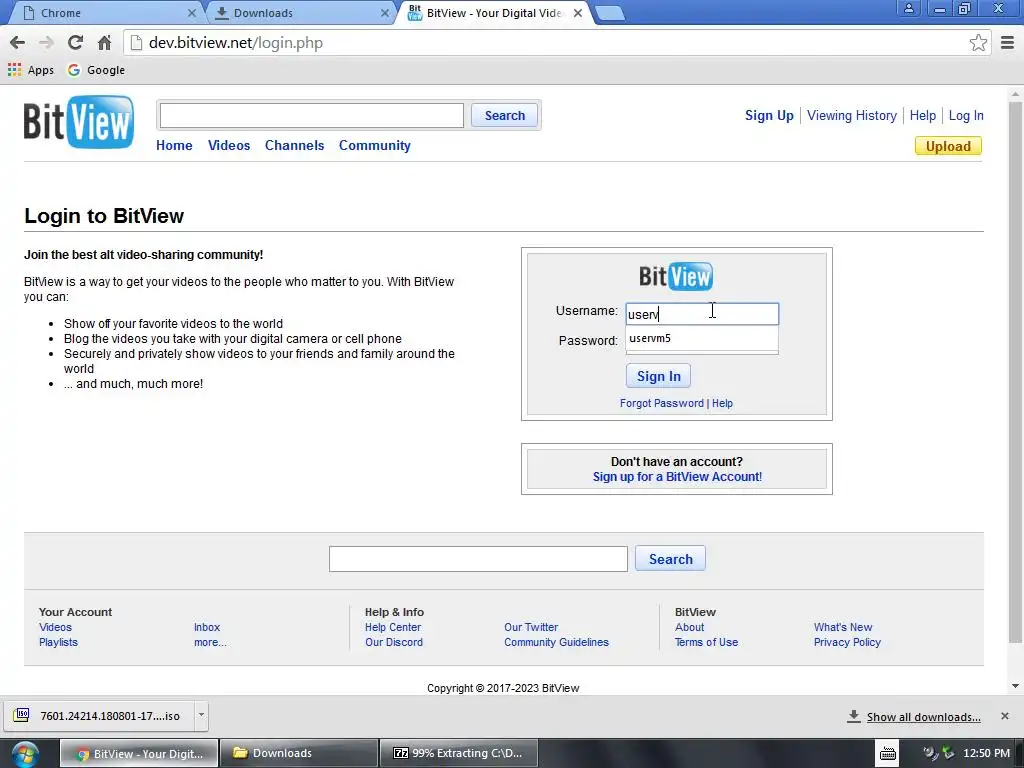Click the Sign In button
This screenshot has height=768, width=1024.
(x=658, y=376)
